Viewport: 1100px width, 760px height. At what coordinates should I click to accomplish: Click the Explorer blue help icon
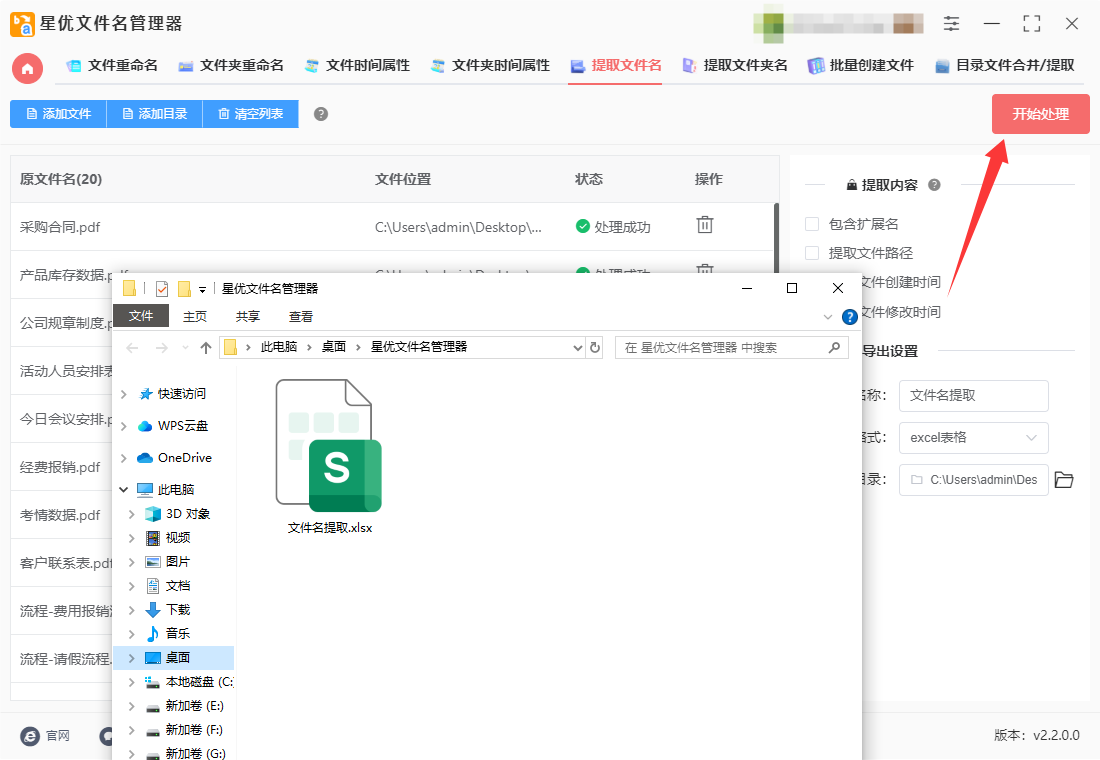pyautogui.click(x=850, y=317)
